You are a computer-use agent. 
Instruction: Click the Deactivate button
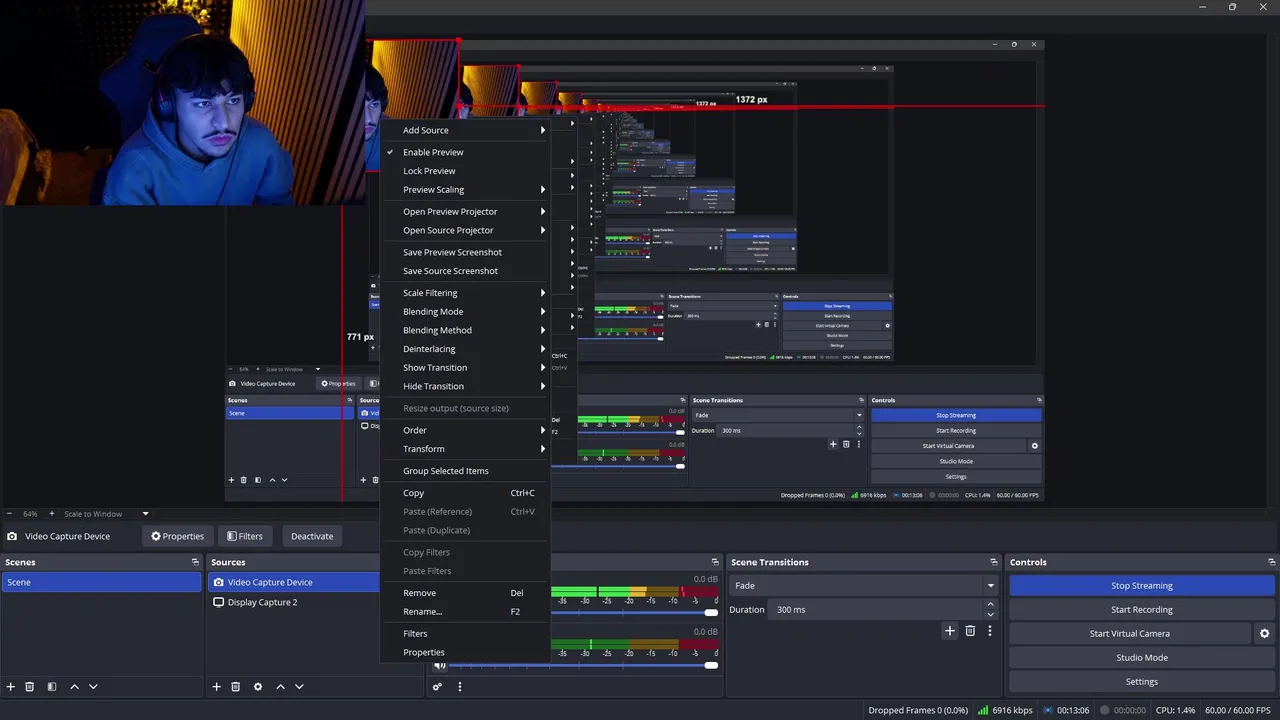coord(312,536)
